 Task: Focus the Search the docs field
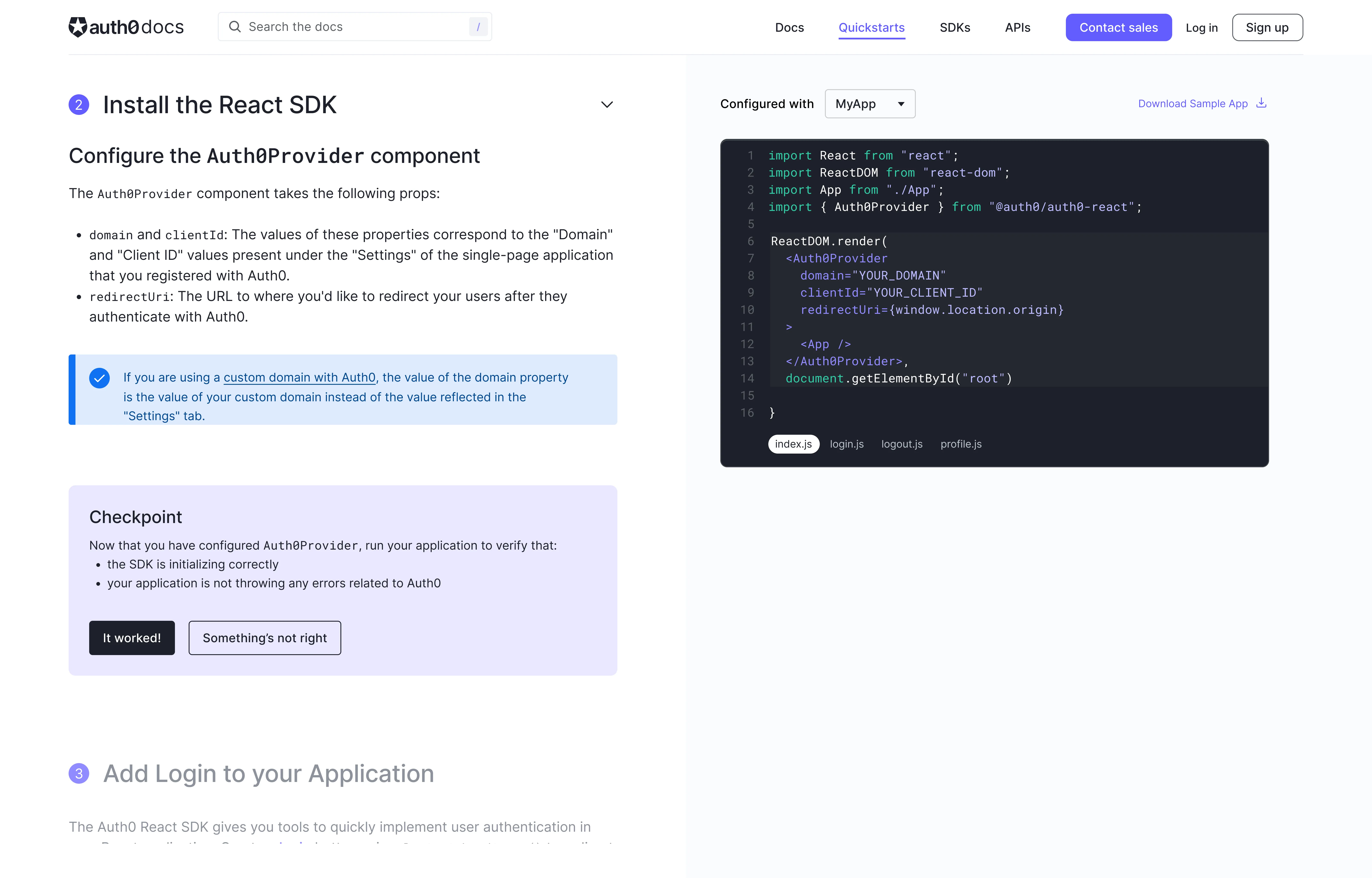(355, 27)
